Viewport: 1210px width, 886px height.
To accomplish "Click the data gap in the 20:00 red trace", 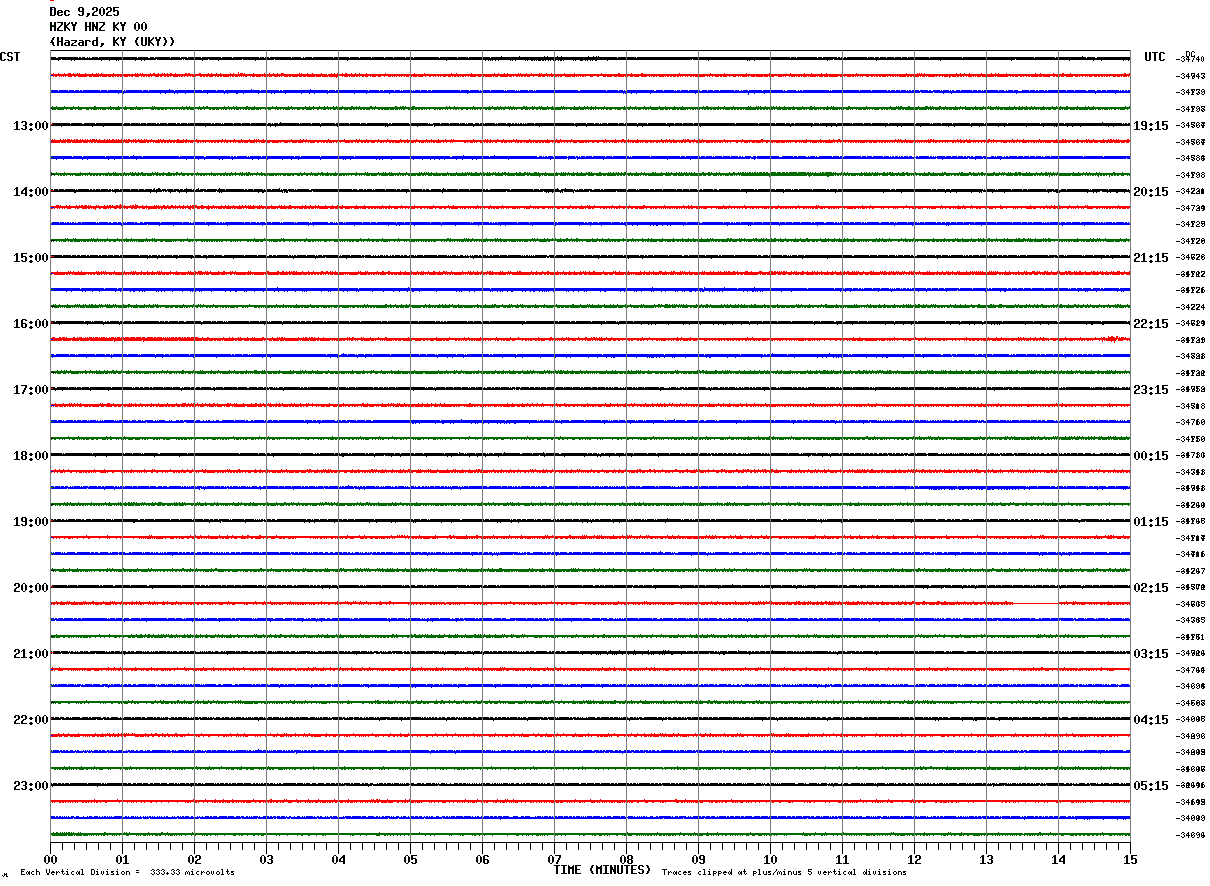I will pyautogui.click(x=1036, y=604).
